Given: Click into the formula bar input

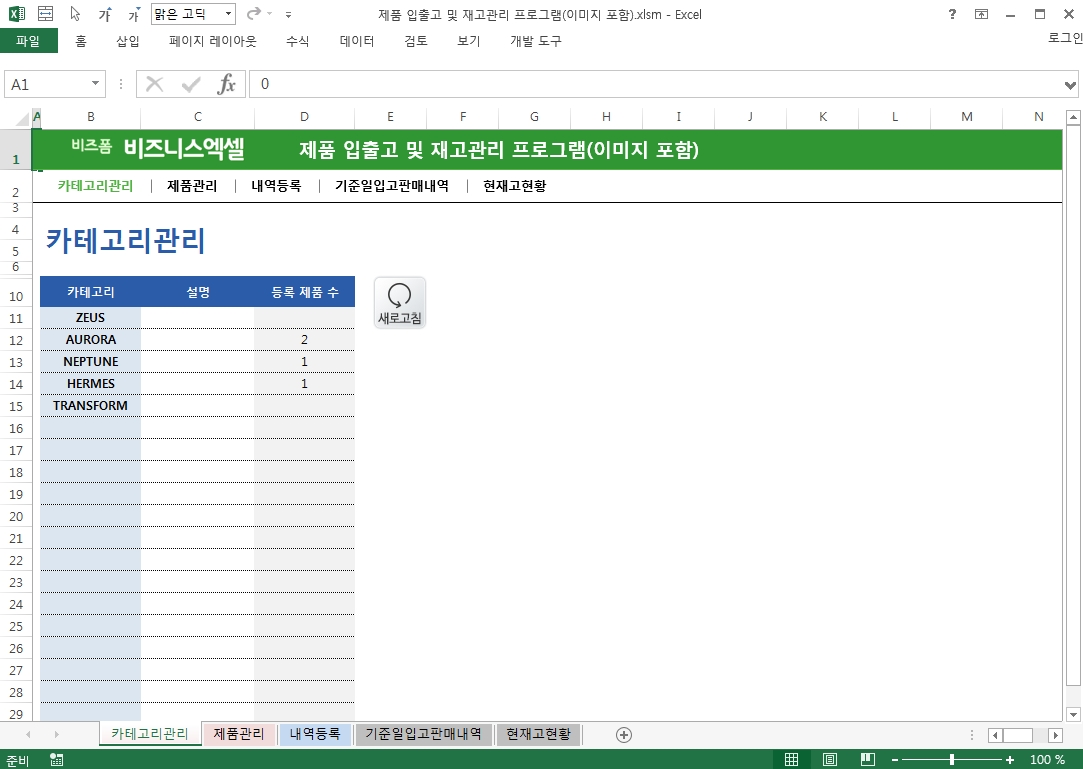Looking at the screenshot, I should click(655, 84).
